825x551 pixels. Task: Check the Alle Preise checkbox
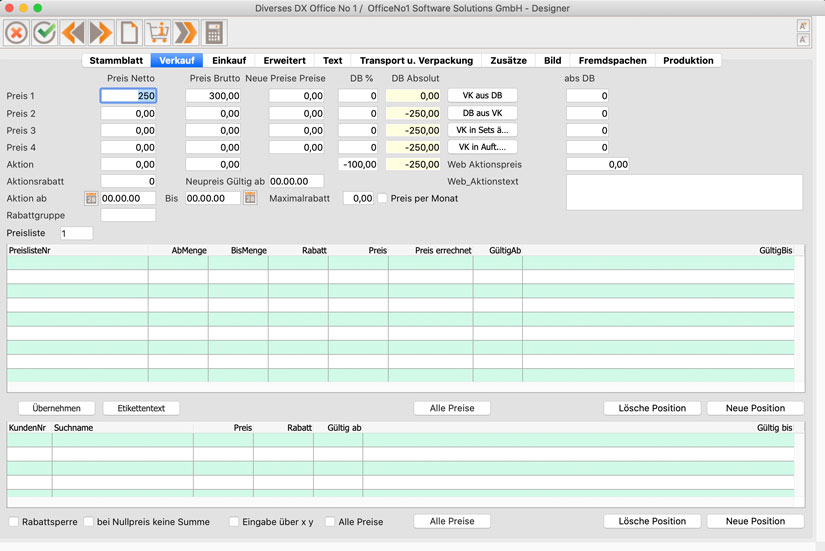(330, 522)
